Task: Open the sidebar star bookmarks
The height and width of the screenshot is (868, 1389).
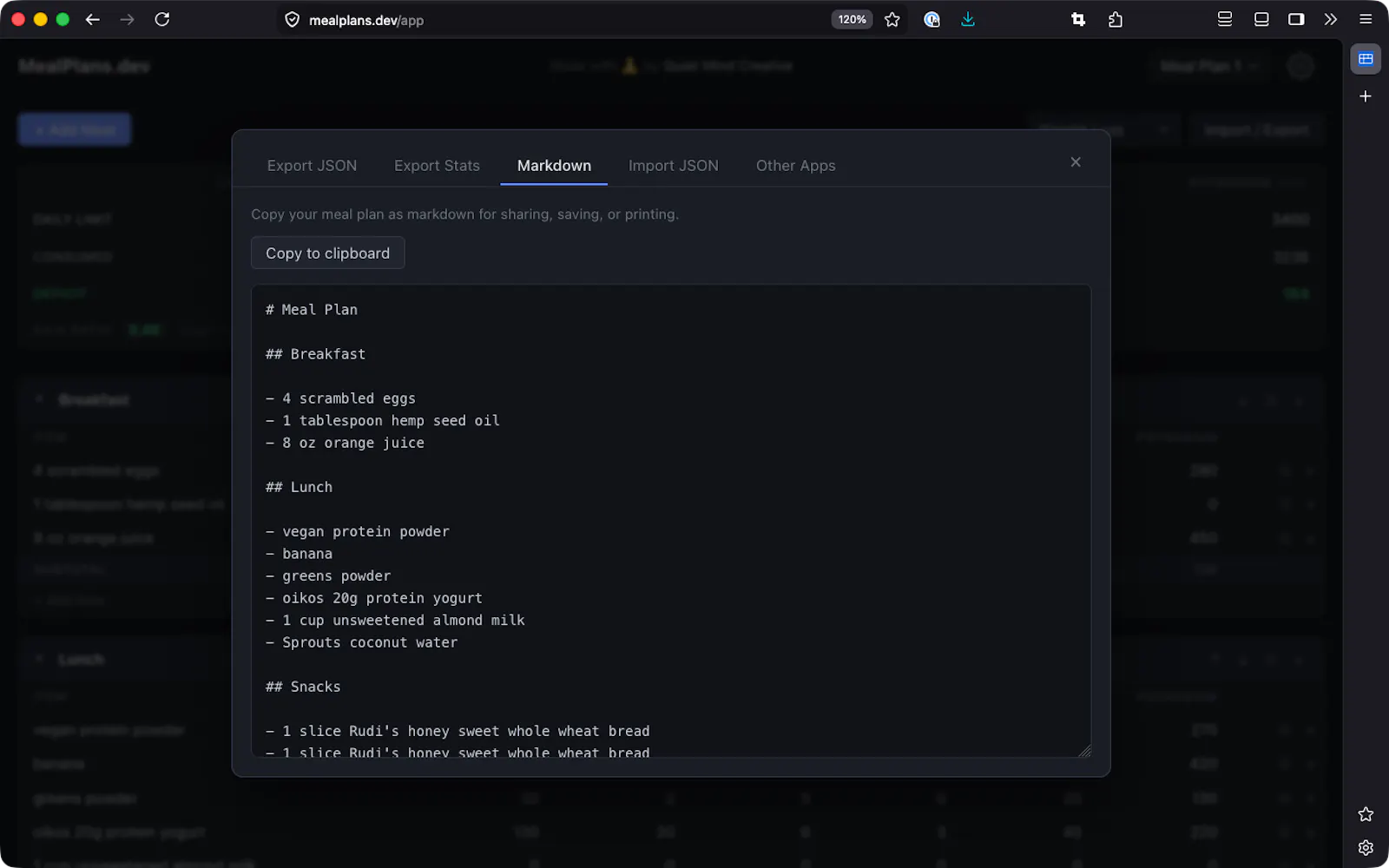Action: click(1366, 814)
